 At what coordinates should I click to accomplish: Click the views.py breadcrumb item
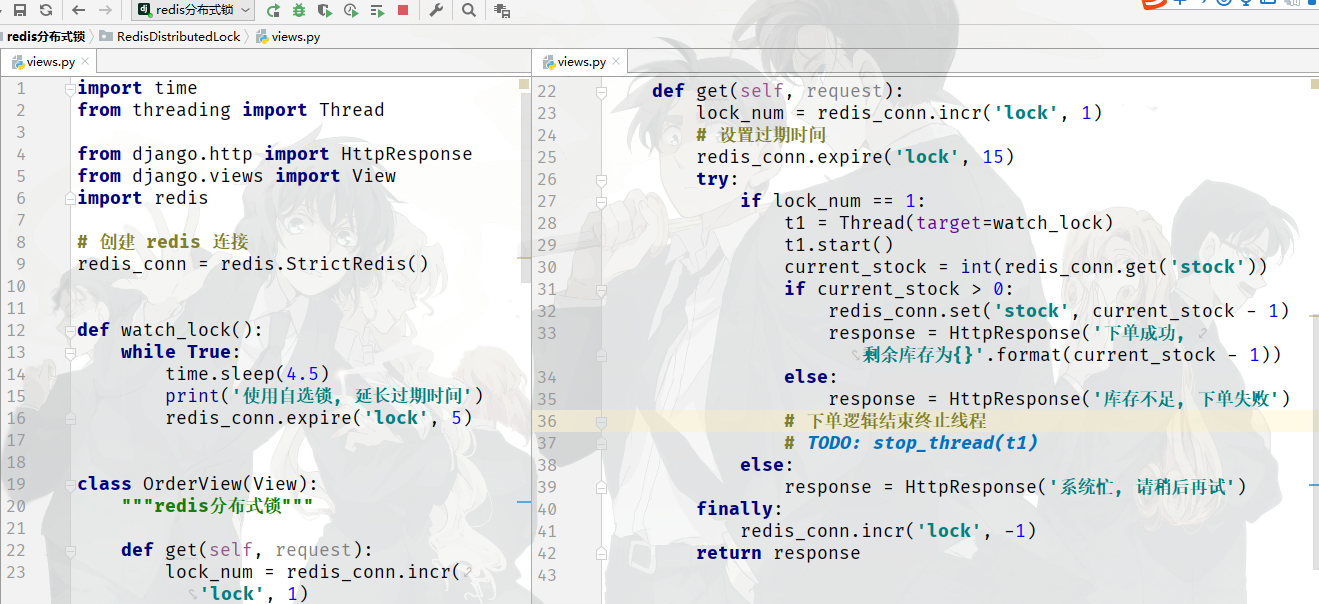[x=288, y=36]
